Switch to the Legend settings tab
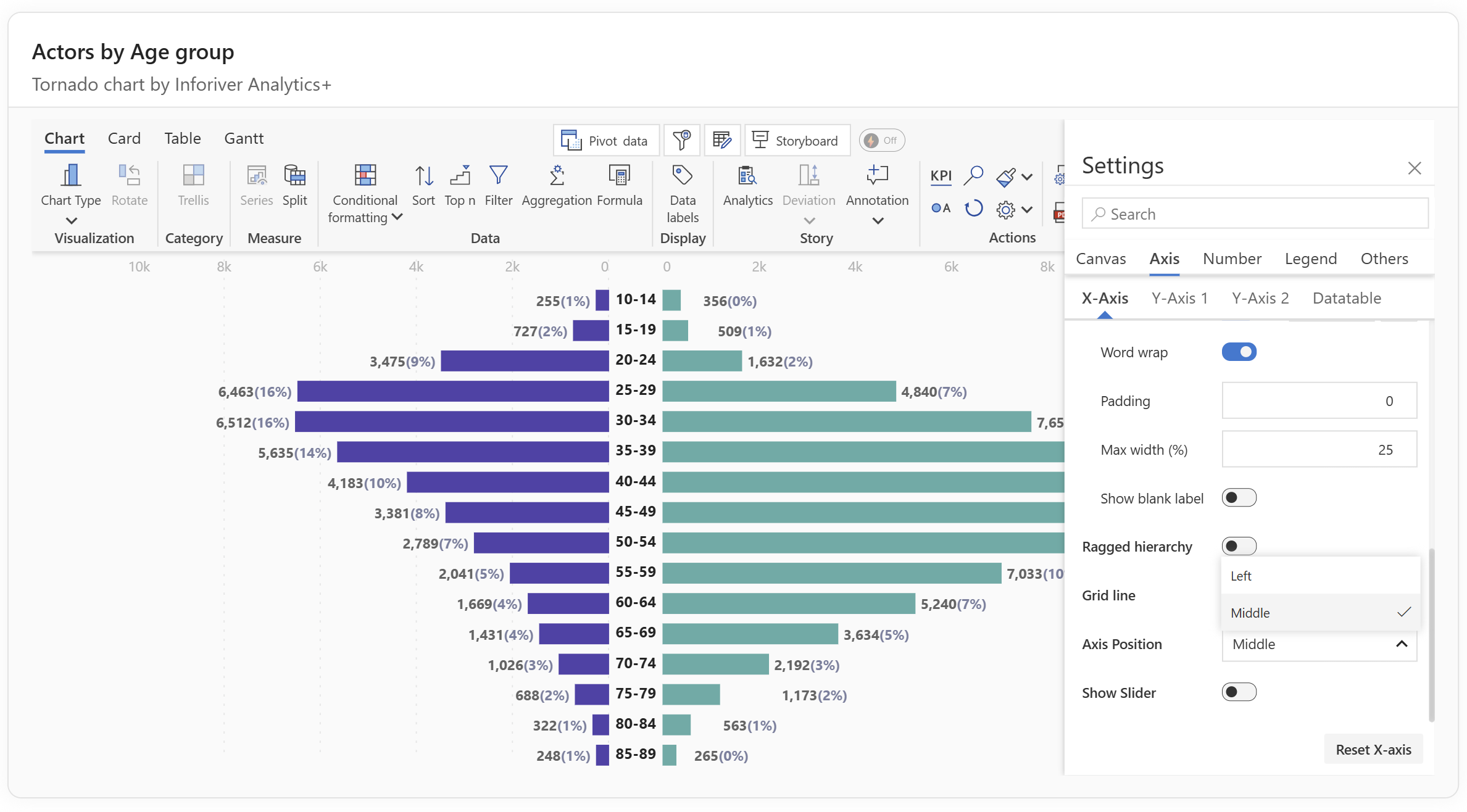Image resolution: width=1467 pixels, height=812 pixels. (x=1310, y=259)
